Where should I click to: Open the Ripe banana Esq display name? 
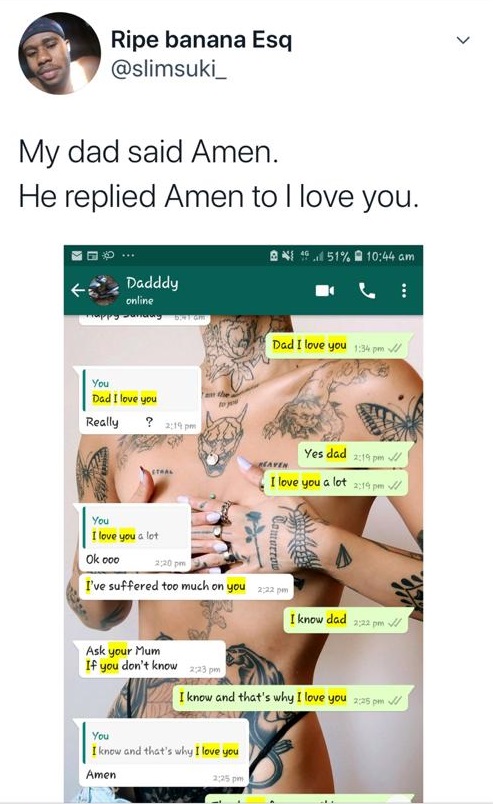pyautogui.click(x=201, y=40)
